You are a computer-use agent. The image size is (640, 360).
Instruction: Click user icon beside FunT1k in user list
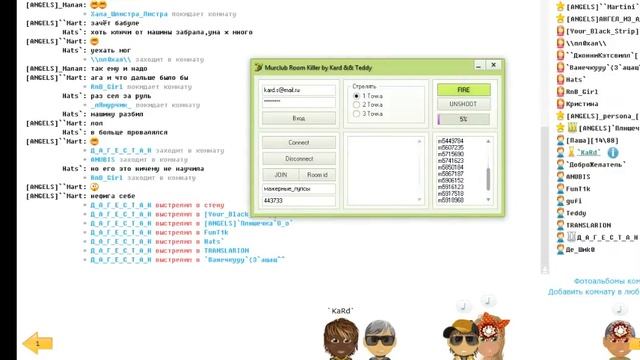(x=560, y=189)
